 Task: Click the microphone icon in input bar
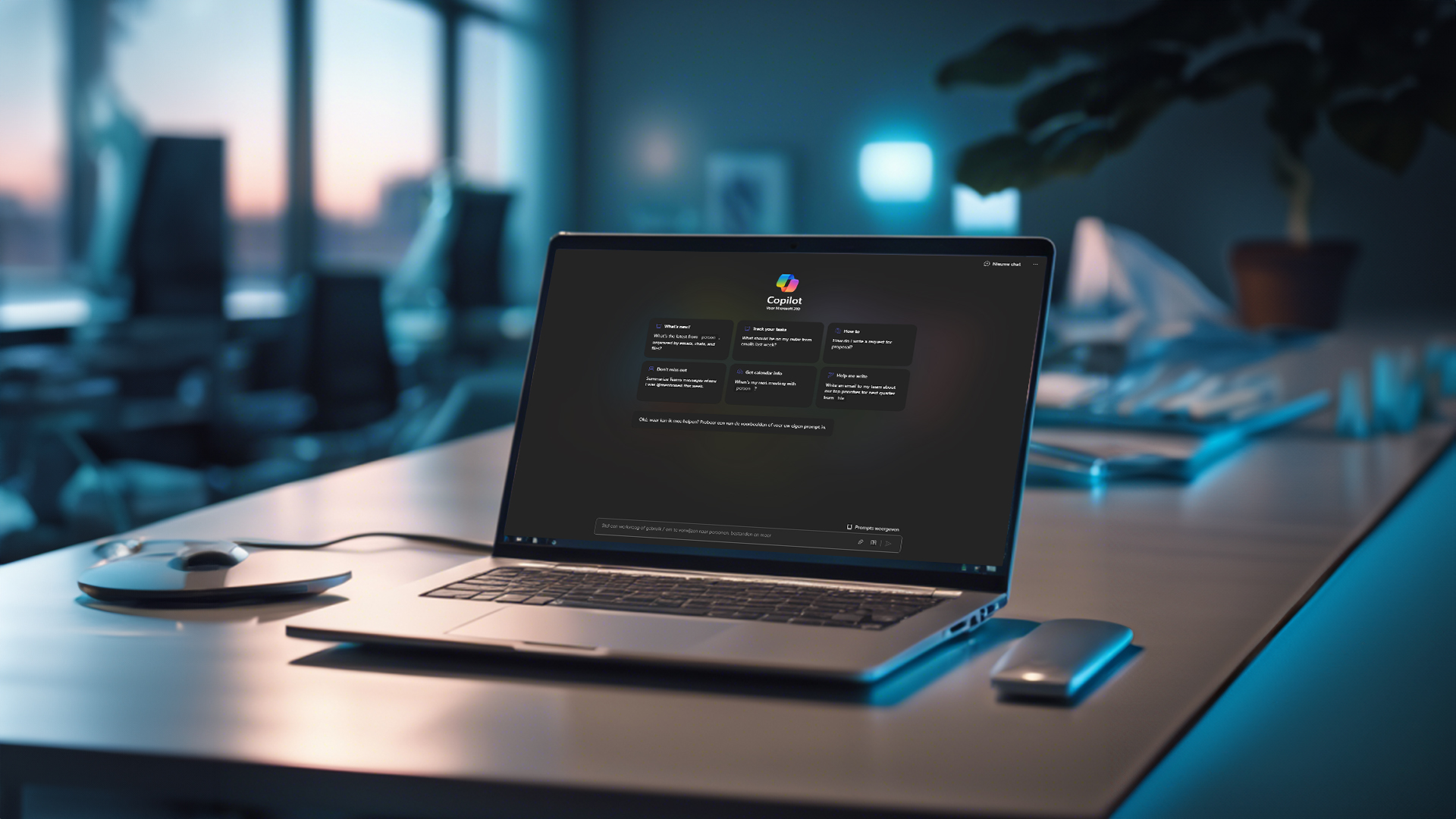tap(871, 542)
